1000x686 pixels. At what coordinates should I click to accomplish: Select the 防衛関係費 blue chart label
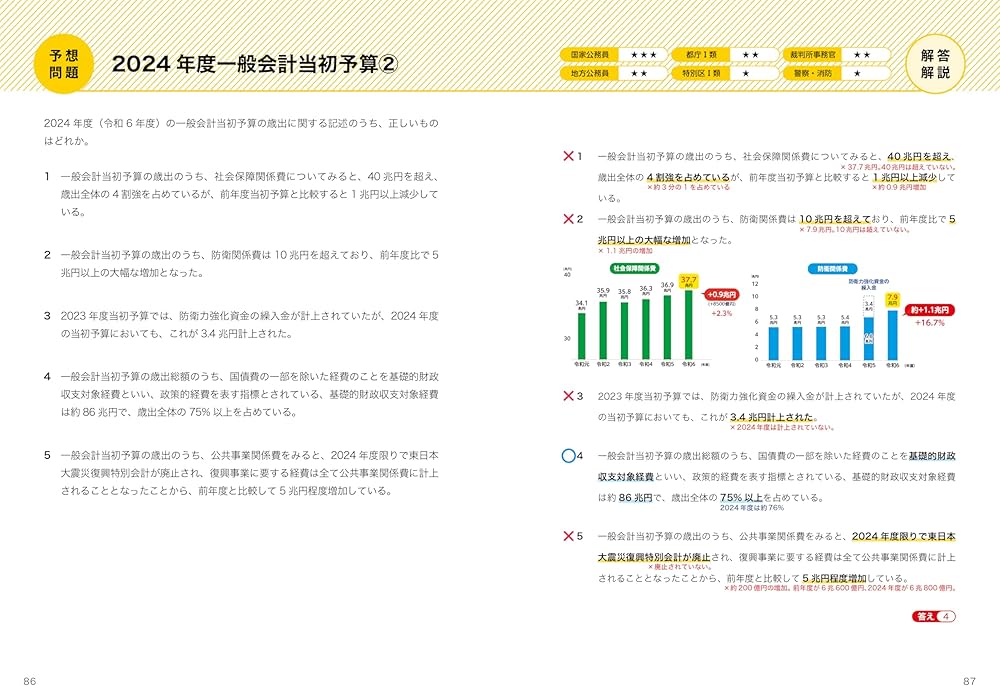pyautogui.click(x=831, y=266)
